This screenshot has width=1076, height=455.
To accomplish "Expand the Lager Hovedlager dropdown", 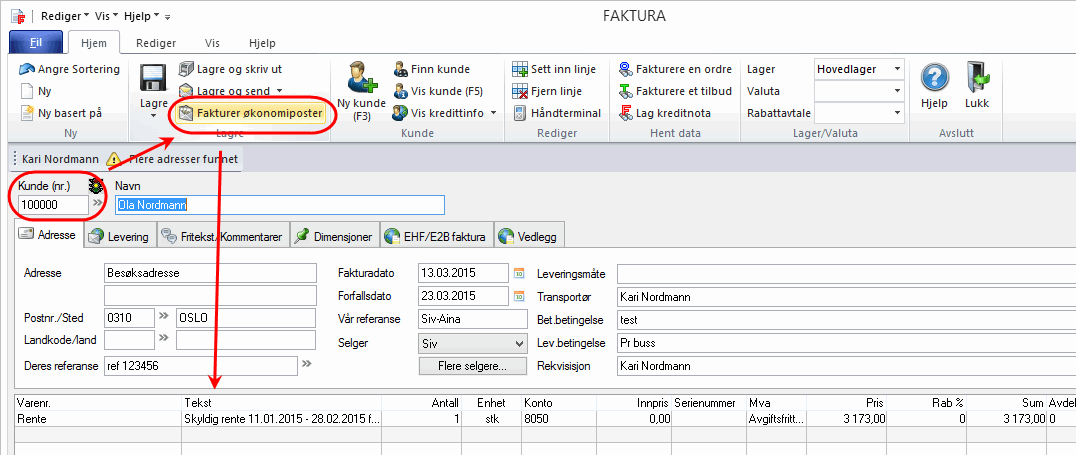I will [x=897, y=69].
